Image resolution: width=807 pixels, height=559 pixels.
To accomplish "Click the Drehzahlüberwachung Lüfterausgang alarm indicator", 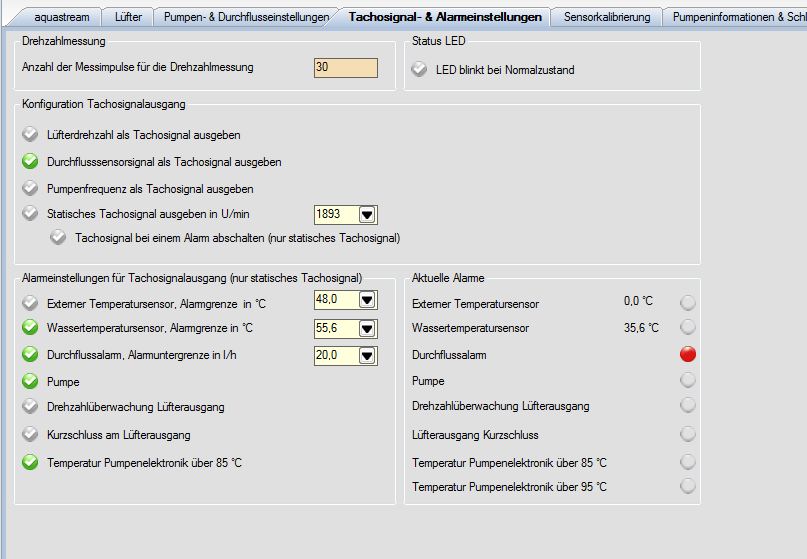I will [x=688, y=405].
